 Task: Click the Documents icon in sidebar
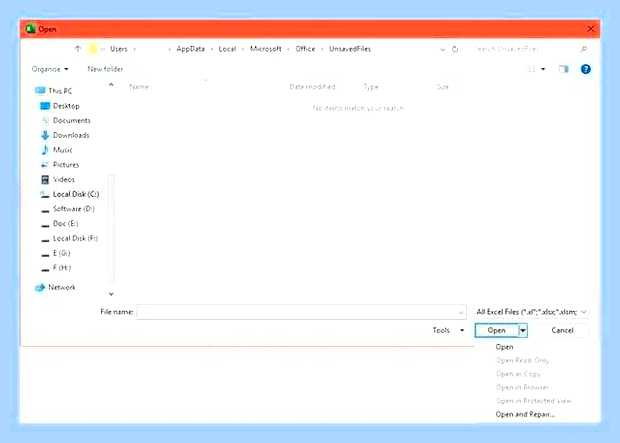tap(45, 120)
